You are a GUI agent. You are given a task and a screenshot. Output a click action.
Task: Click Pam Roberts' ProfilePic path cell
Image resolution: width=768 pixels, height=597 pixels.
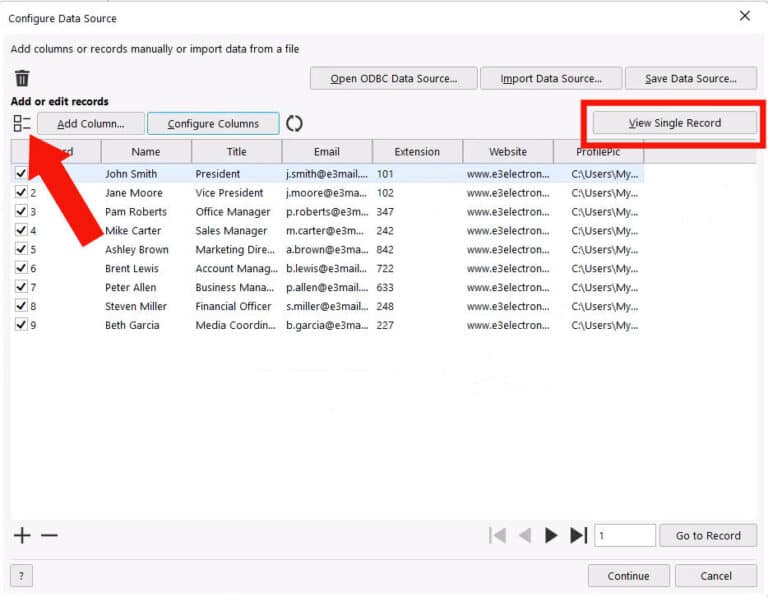605,212
